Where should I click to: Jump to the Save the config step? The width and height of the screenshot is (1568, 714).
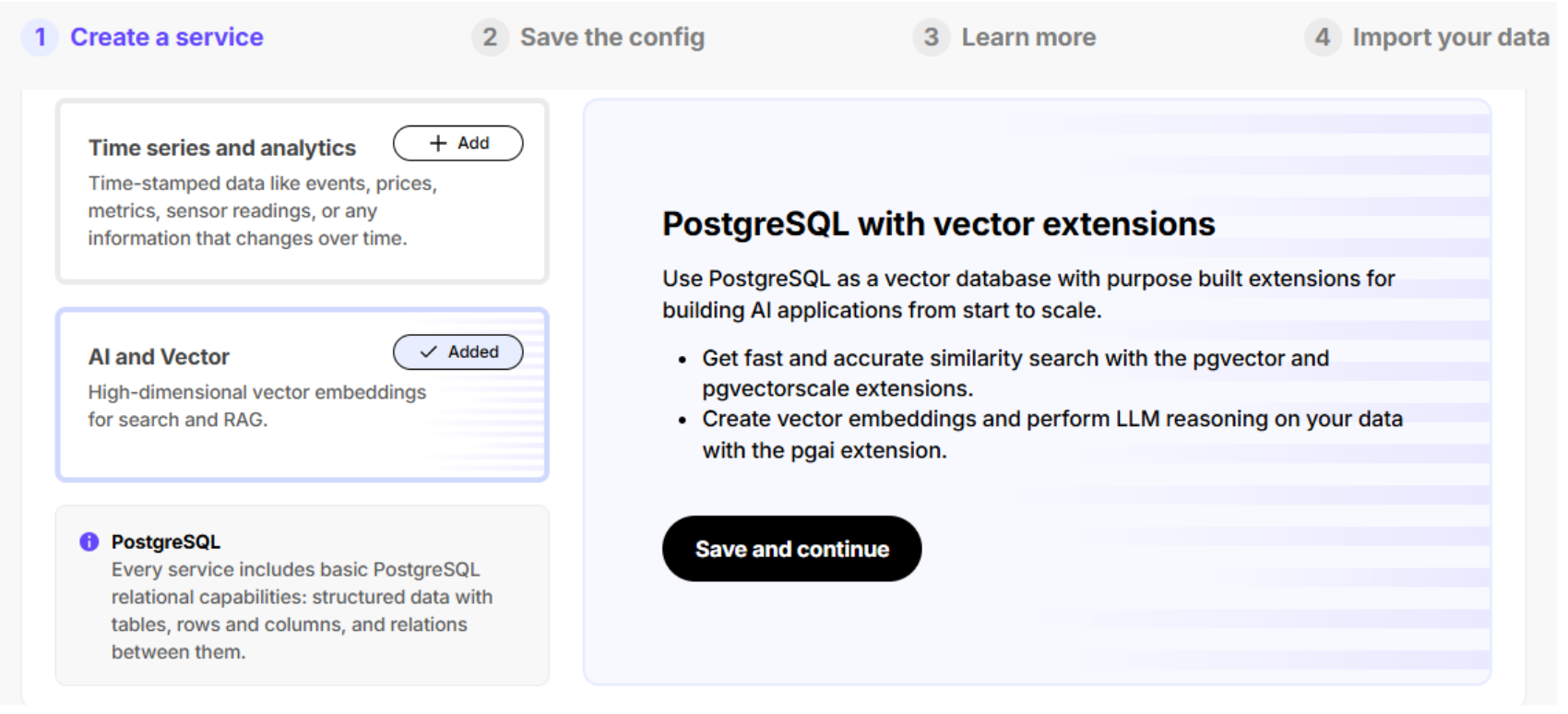pyautogui.click(x=612, y=38)
